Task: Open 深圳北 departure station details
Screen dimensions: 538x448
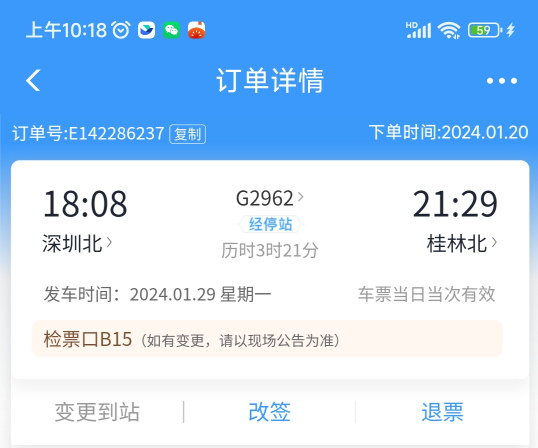Action: [x=77, y=243]
